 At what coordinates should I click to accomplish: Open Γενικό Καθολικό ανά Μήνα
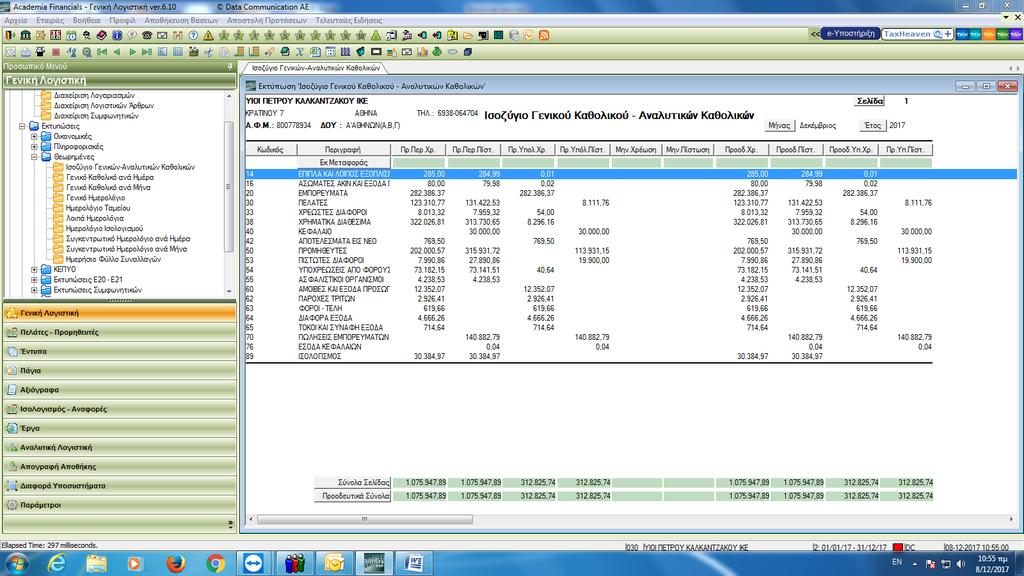pos(108,187)
